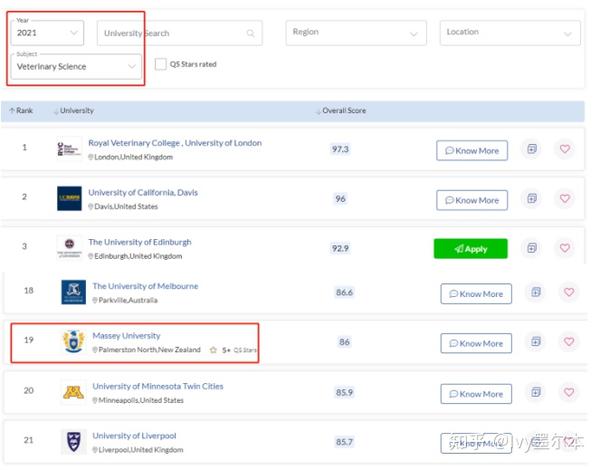Viewport: 600px width, 470px height.
Task: Favorite University of Edinburgh with heart icon
Action: 565,248
